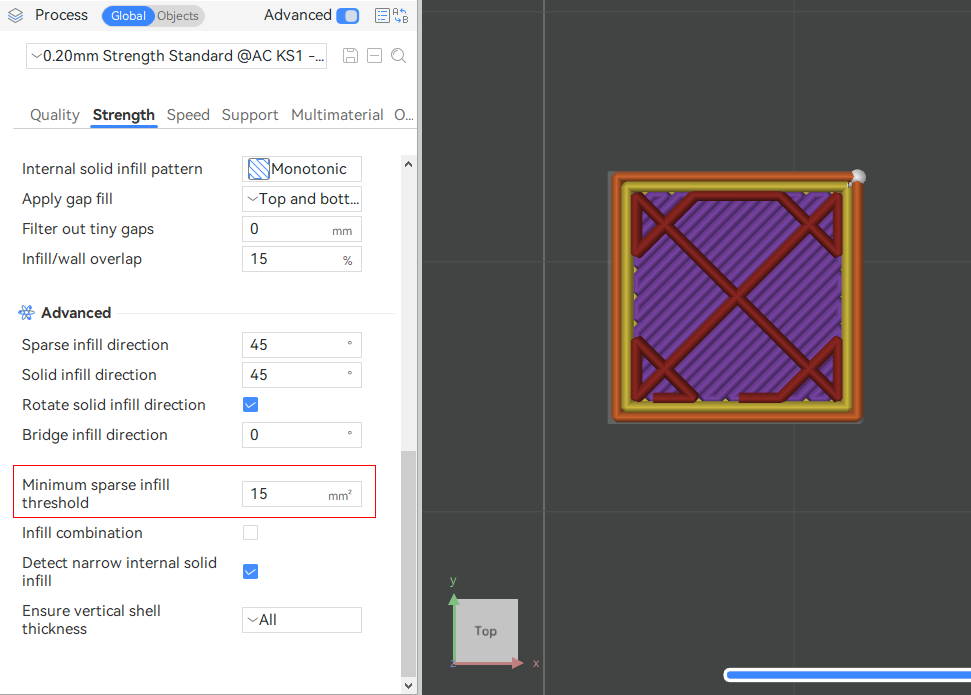Image resolution: width=971 pixels, height=695 pixels.
Task: Save the current process preset
Action: [x=351, y=56]
